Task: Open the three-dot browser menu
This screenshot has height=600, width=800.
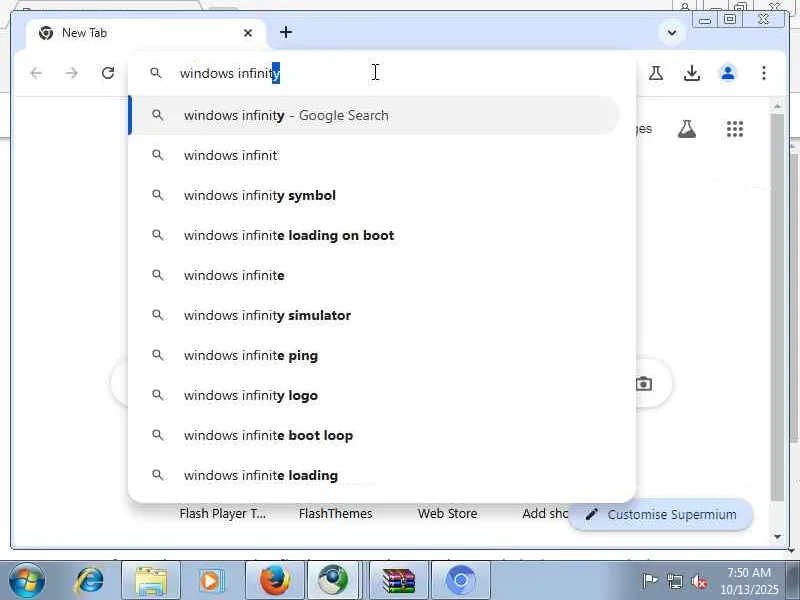Action: 764,73
